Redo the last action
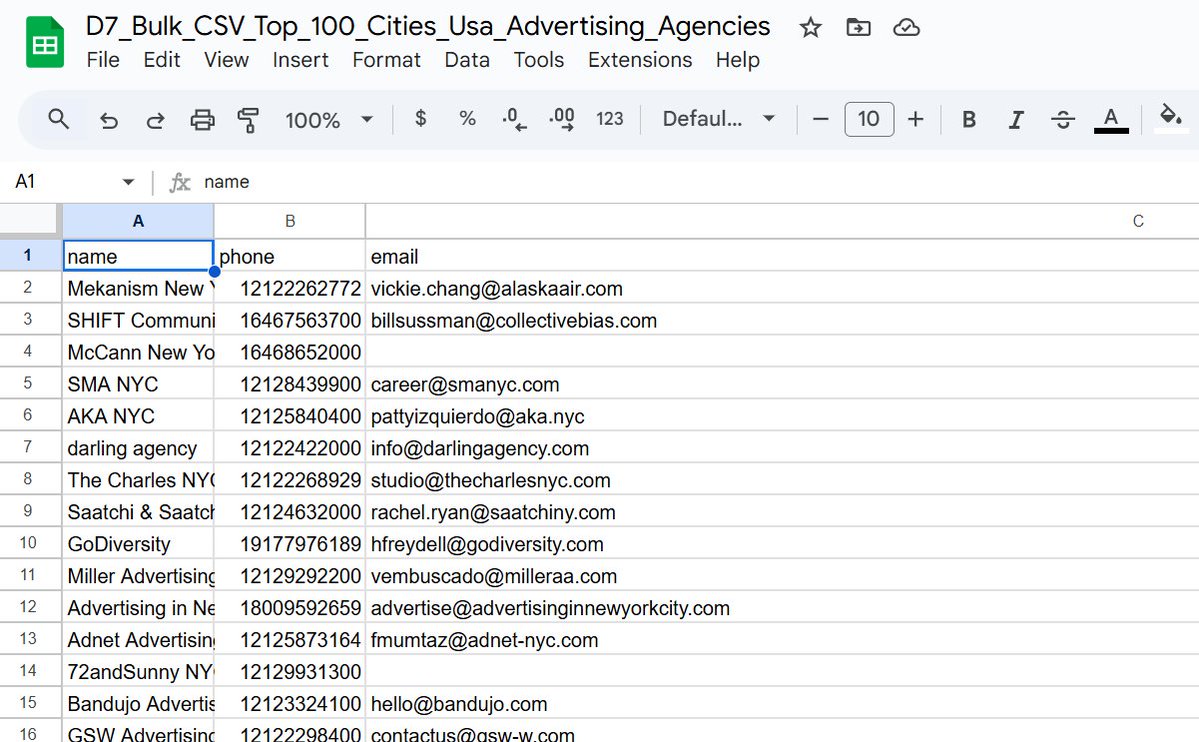Viewport: 1199px width, 742px height. (x=155, y=120)
